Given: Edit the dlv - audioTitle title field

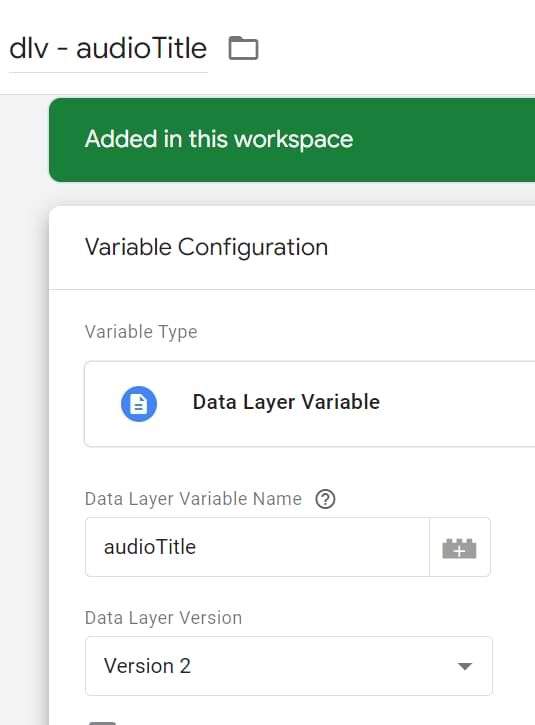Looking at the screenshot, I should point(108,49).
